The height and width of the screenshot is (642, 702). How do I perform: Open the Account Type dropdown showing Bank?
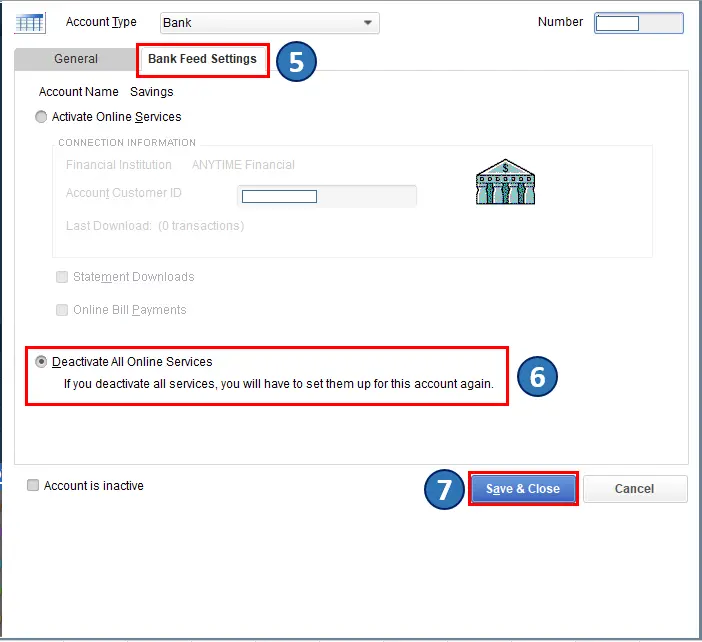pos(269,22)
